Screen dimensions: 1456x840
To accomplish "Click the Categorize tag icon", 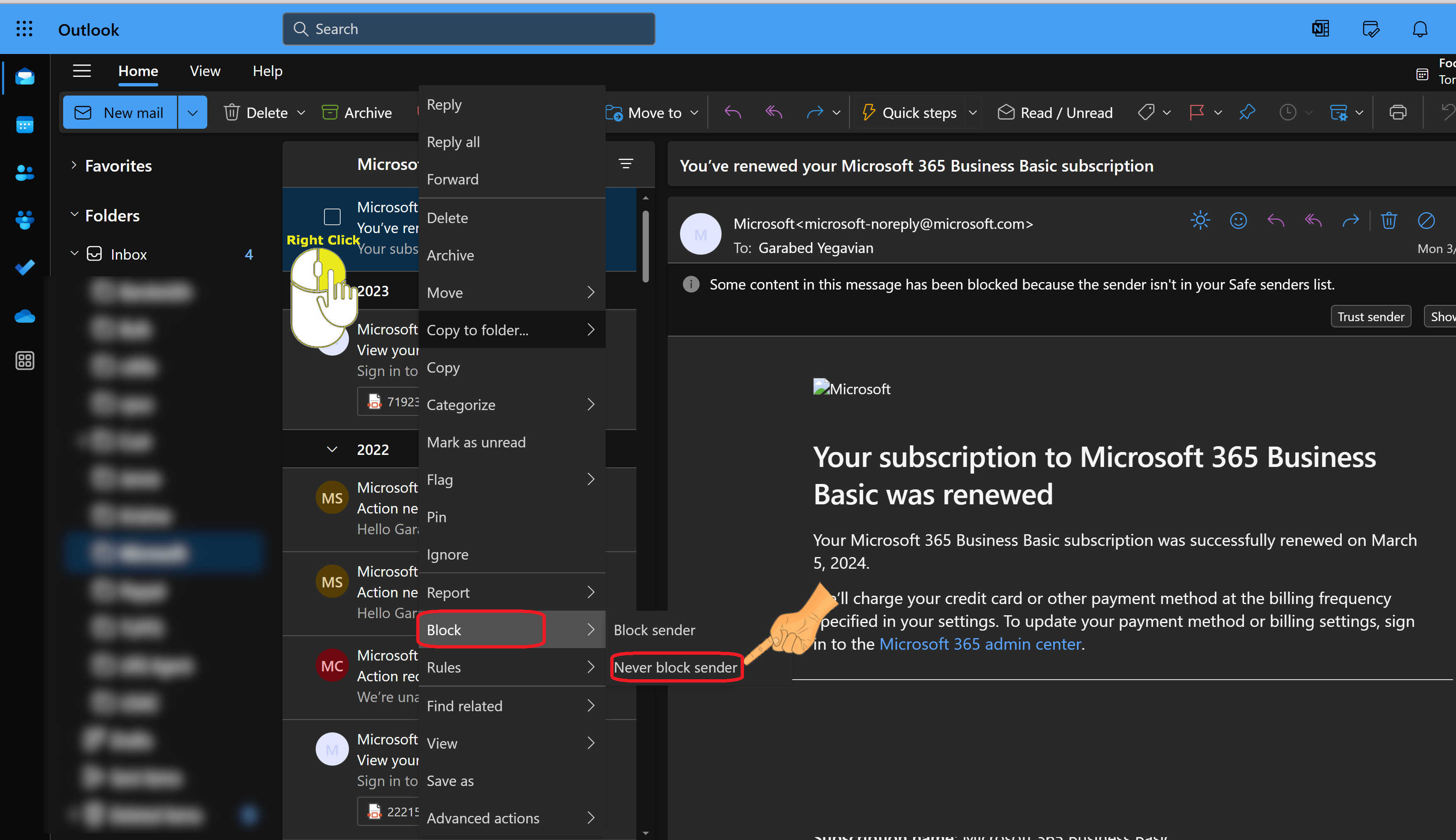I will [1146, 113].
